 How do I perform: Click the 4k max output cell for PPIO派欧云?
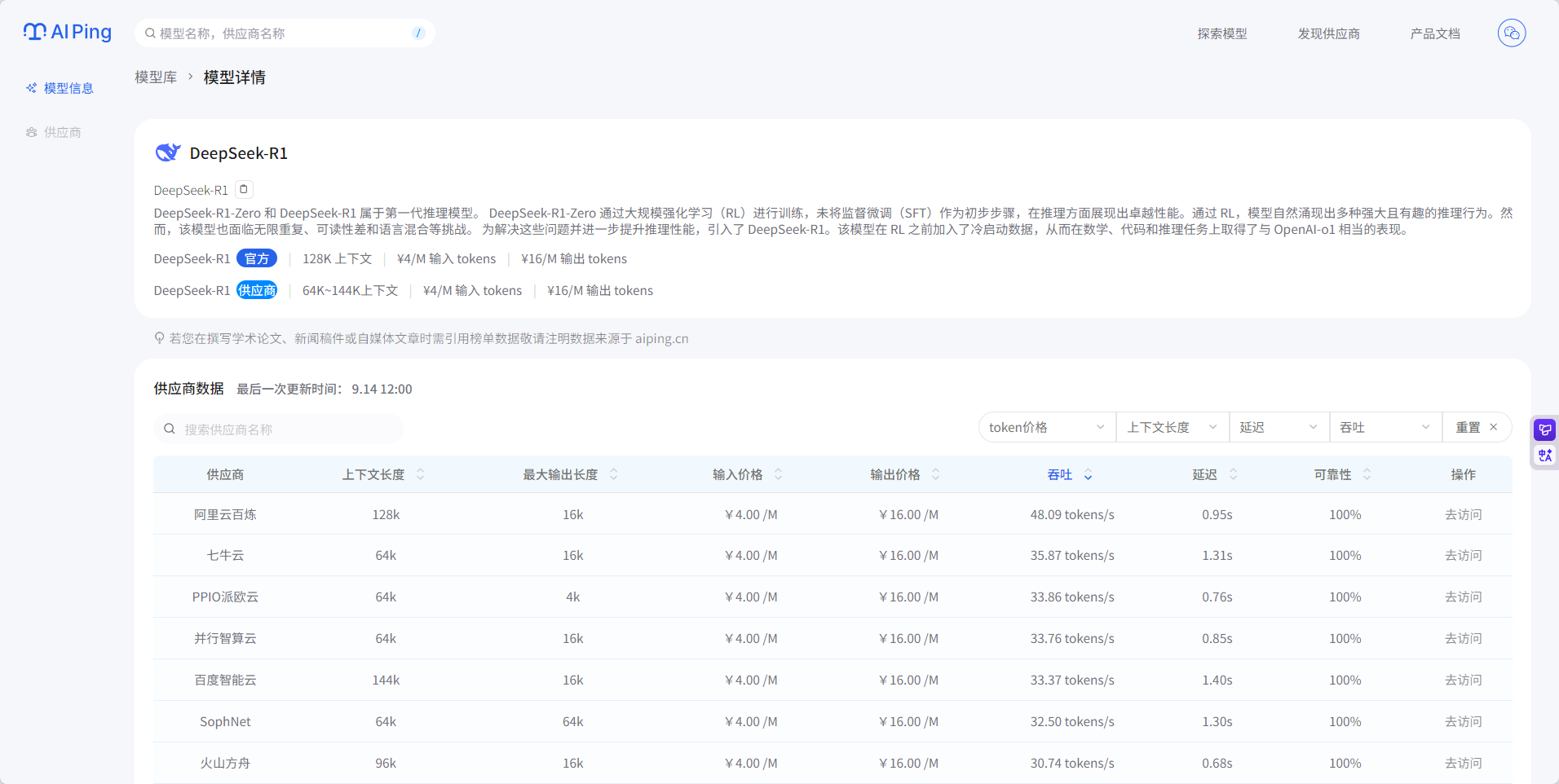[x=572, y=597]
